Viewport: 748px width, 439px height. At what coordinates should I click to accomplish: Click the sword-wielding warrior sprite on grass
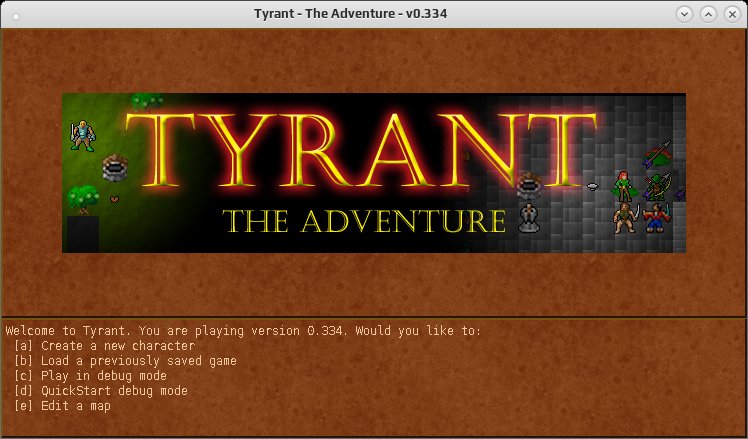point(83,136)
